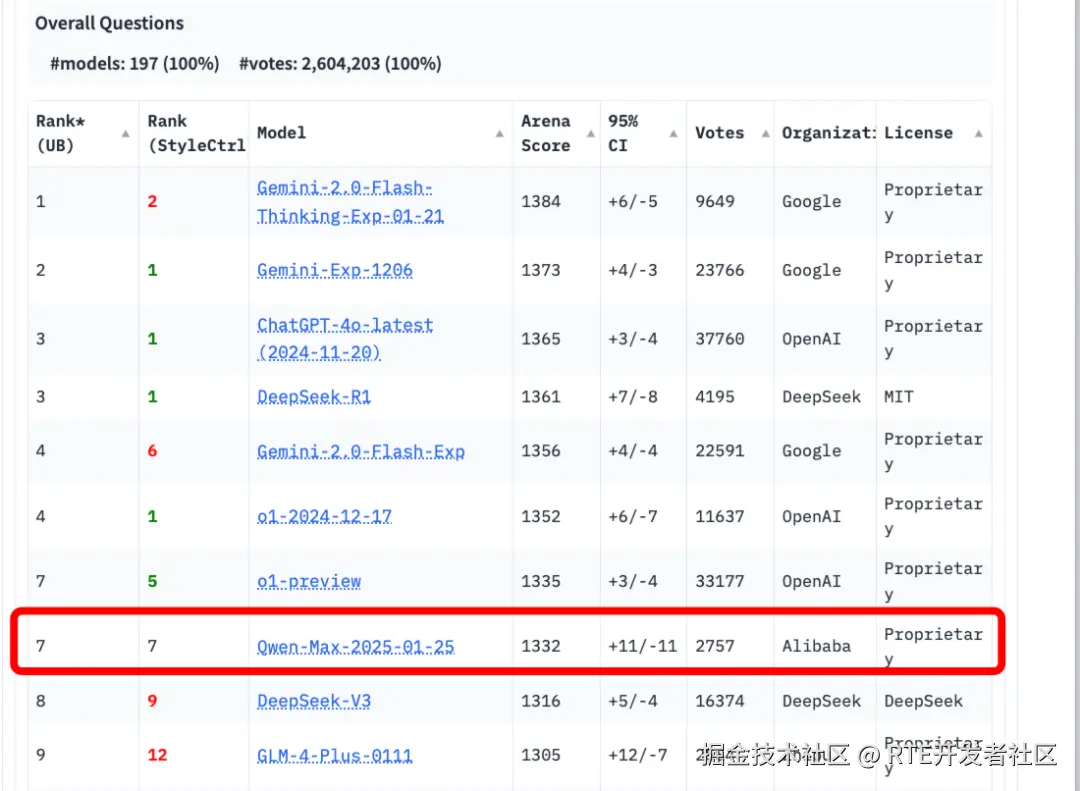The width and height of the screenshot is (1080, 791).
Task: Click the Overall Questions heading
Action: pos(110,23)
